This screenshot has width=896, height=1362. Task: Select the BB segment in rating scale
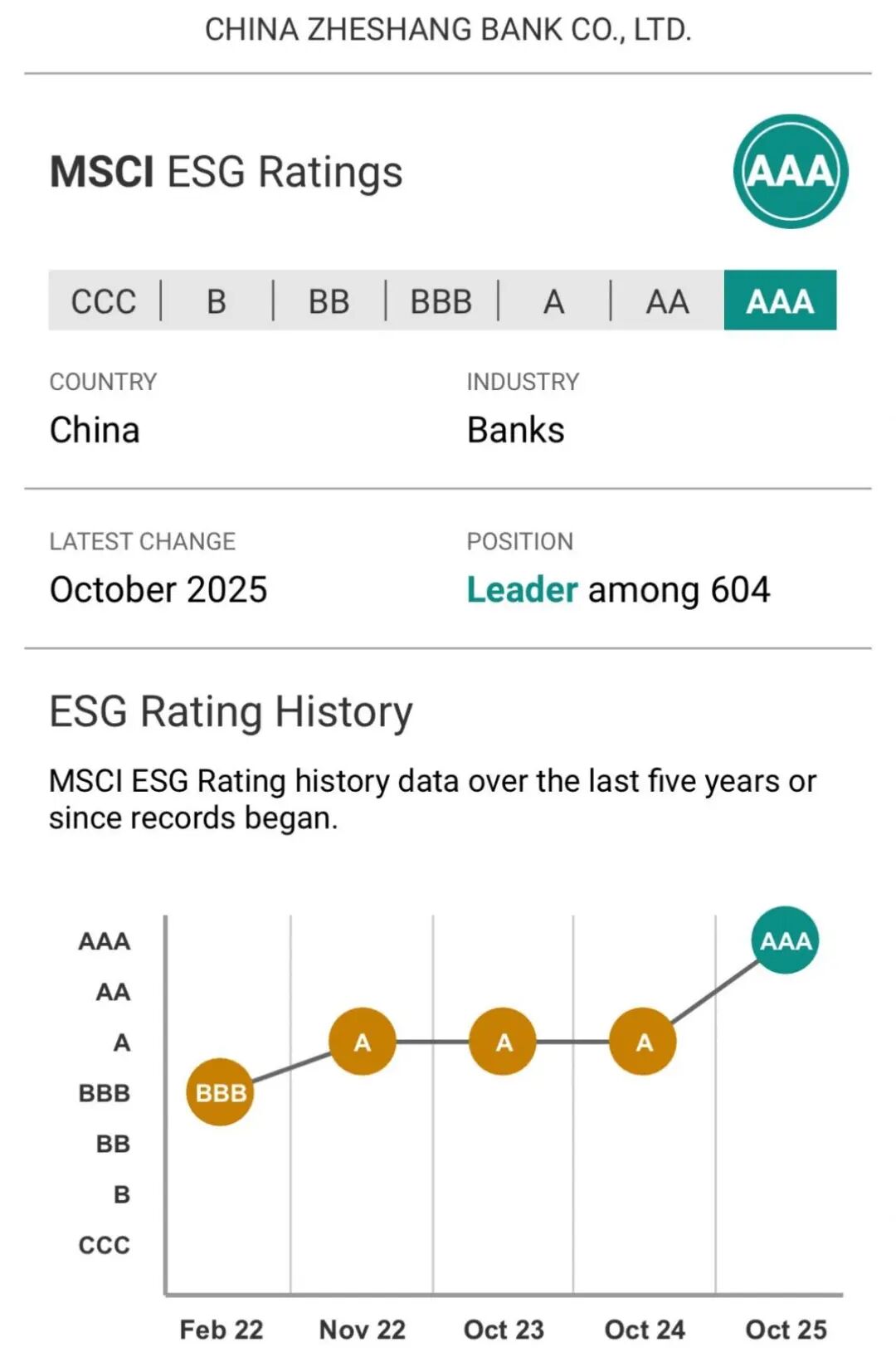[329, 300]
